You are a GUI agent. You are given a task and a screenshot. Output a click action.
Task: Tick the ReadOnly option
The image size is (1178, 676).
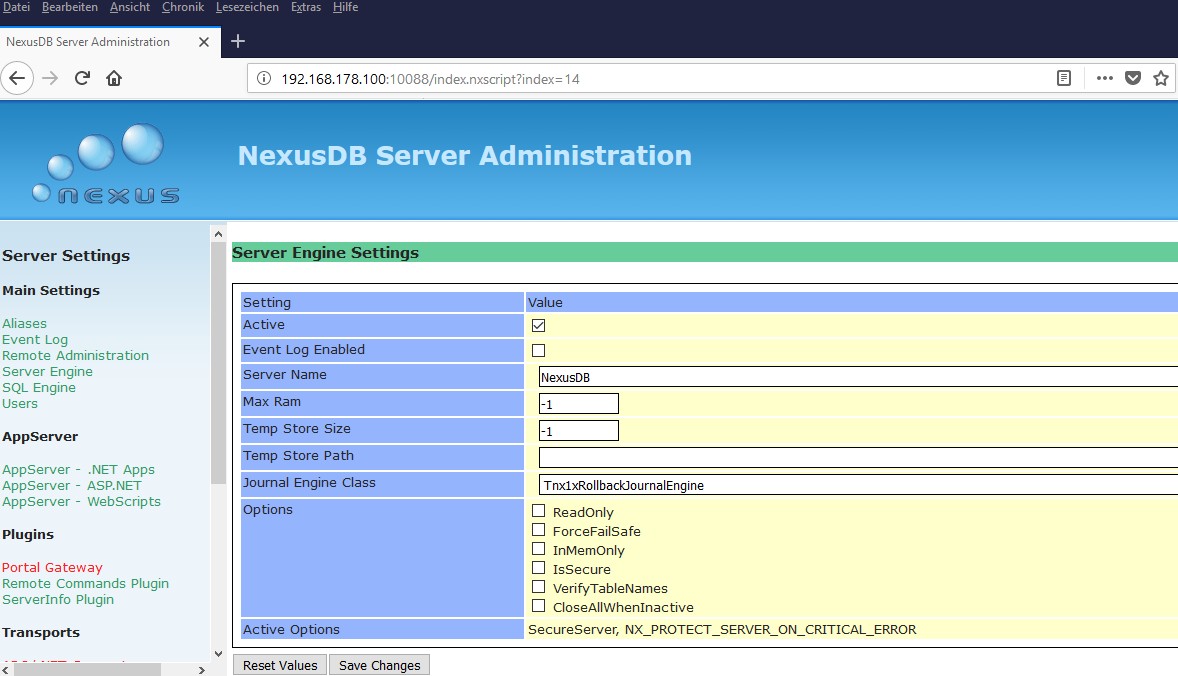coord(538,511)
